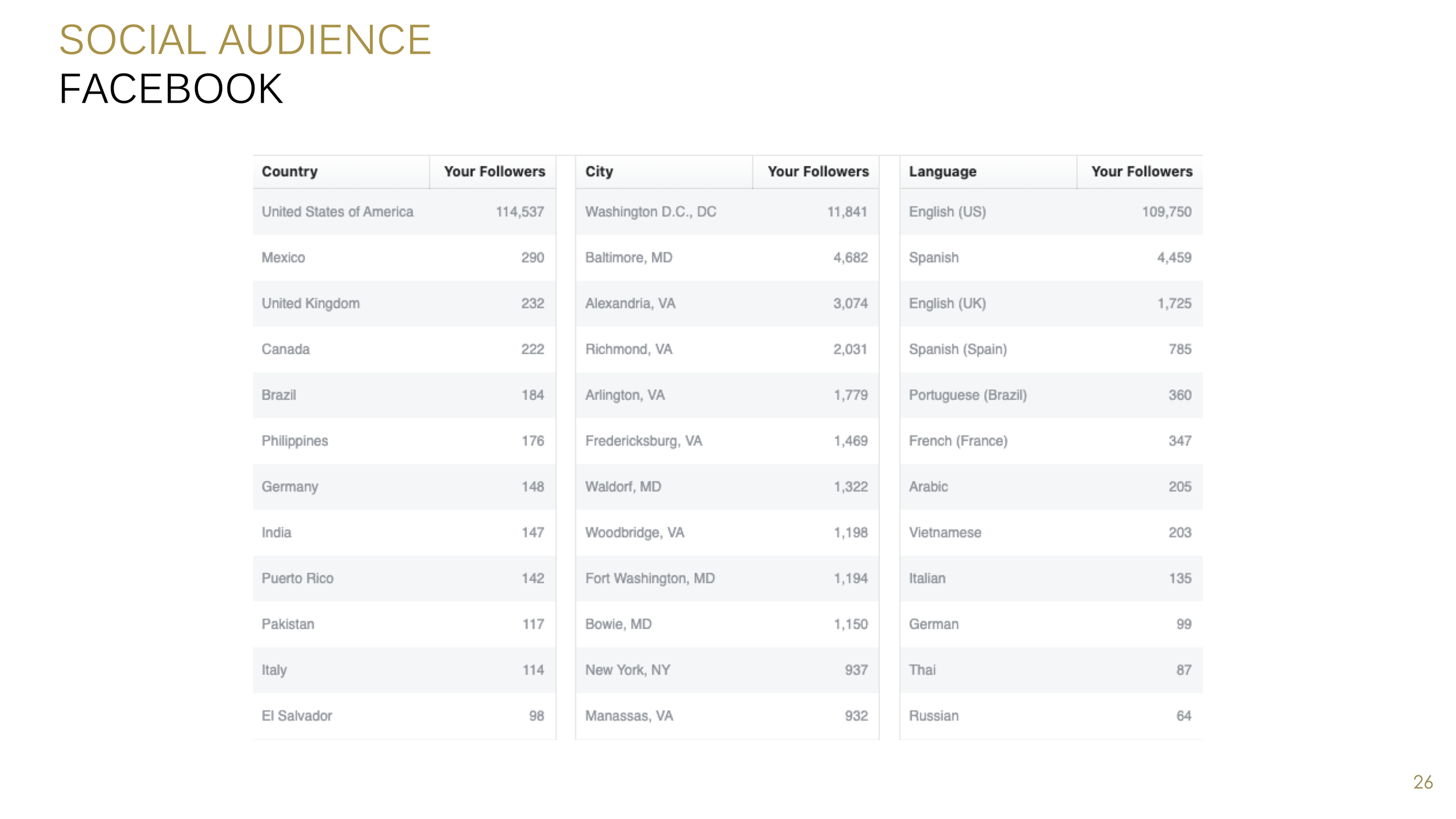Click the FACEBOOK subtitle text

[171, 89]
